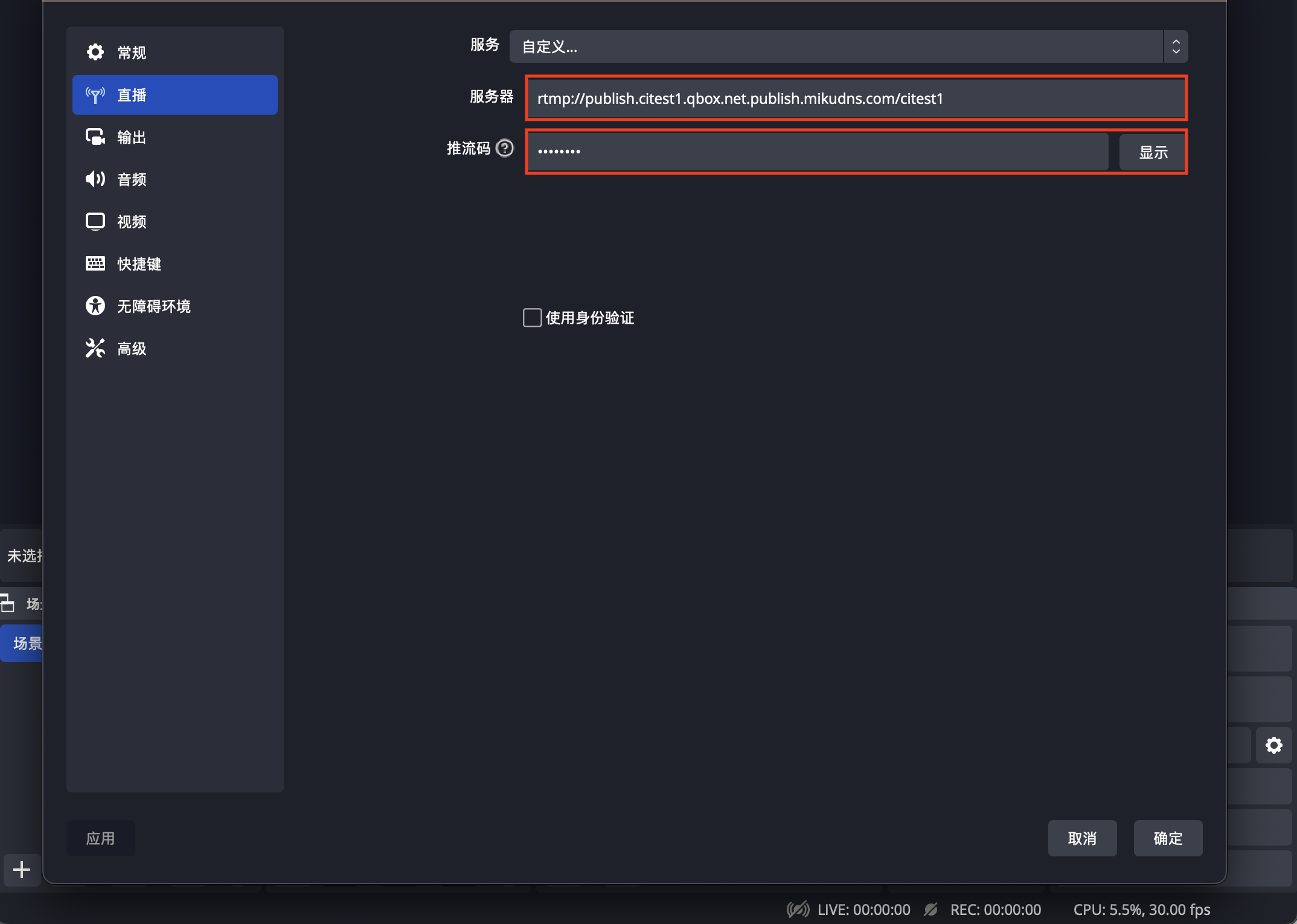Click into the 服务器 server URL field
This screenshot has width=1297, height=924.
pyautogui.click(x=856, y=98)
